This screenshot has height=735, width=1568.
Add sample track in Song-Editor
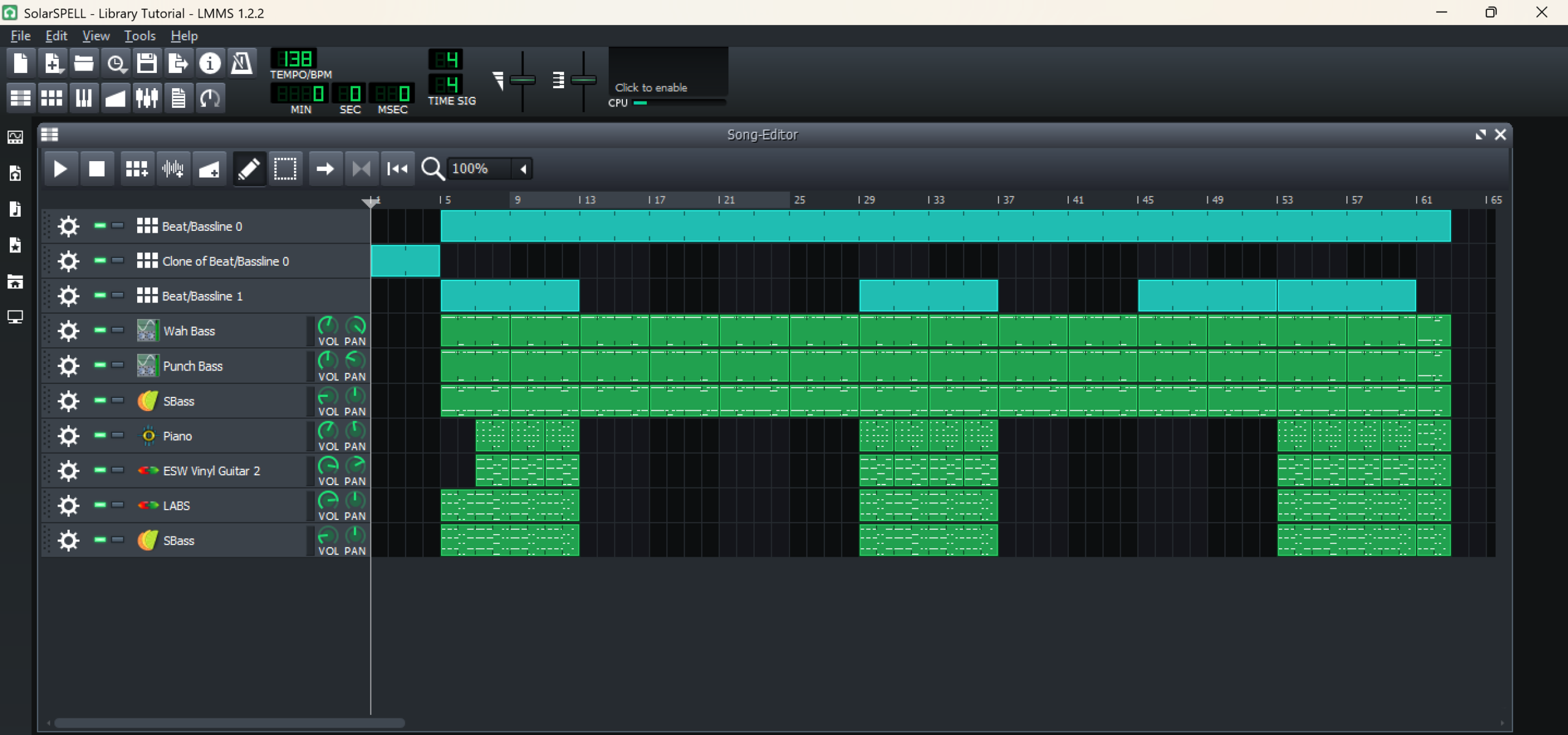pos(173,168)
